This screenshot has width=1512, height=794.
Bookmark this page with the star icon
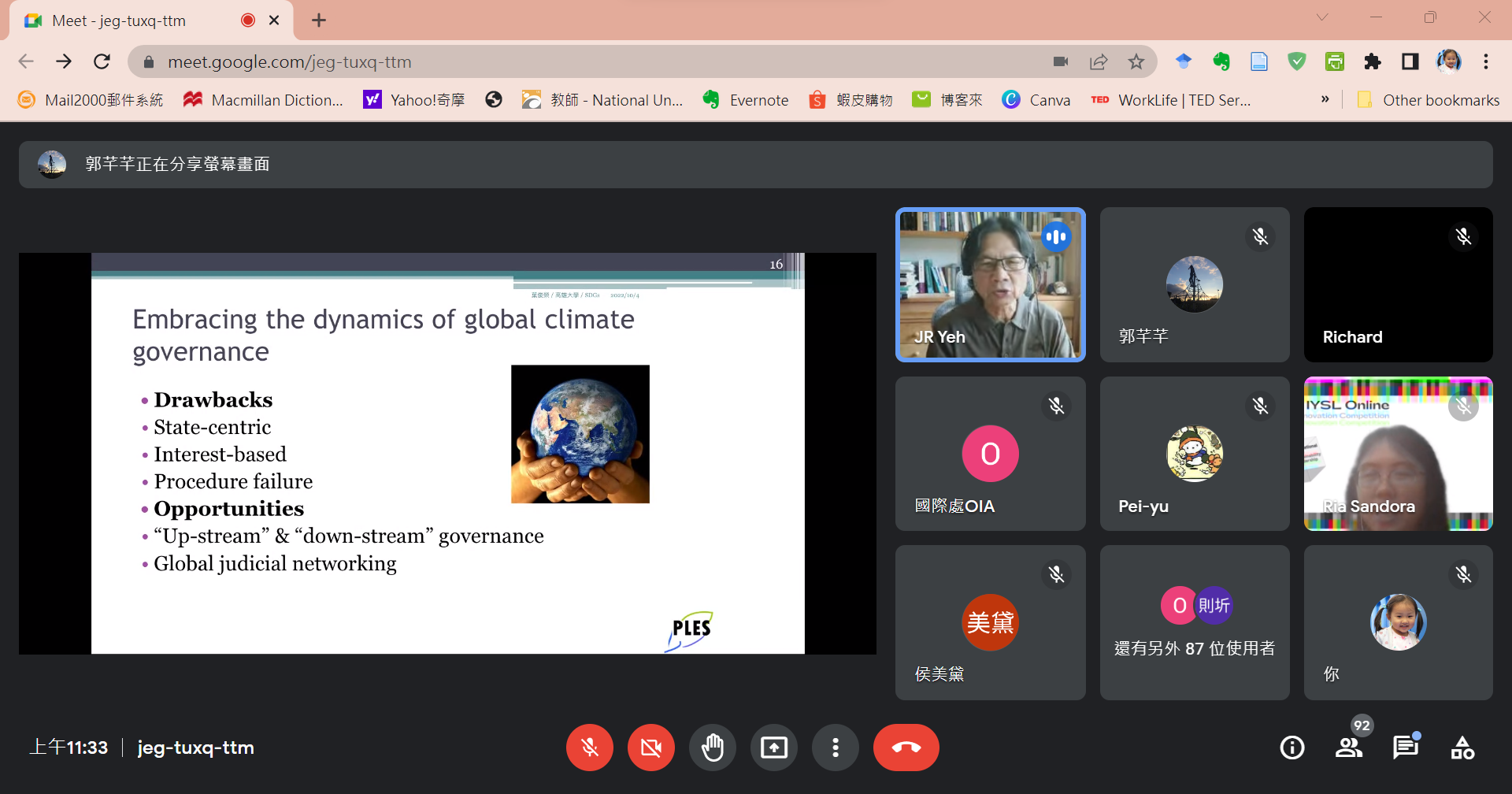tap(1136, 61)
